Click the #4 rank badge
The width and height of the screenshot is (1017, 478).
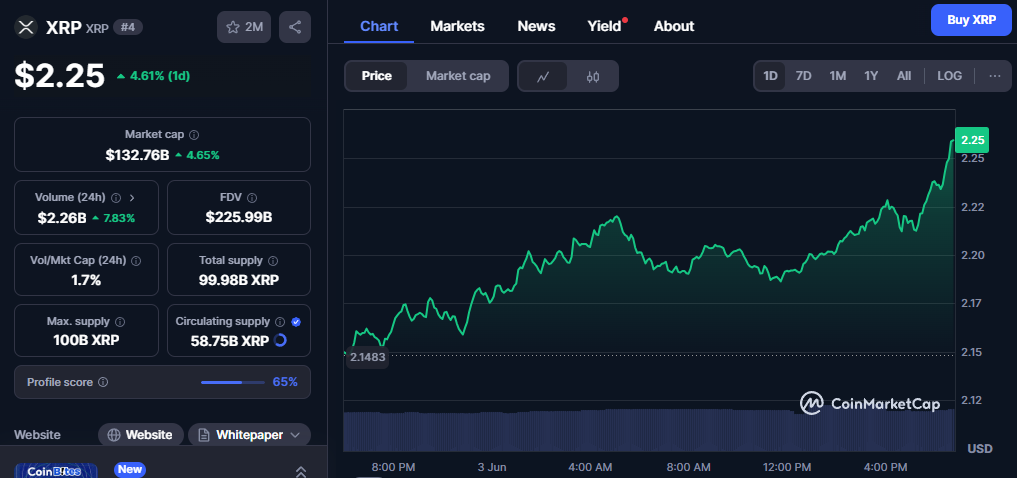pyautogui.click(x=128, y=27)
